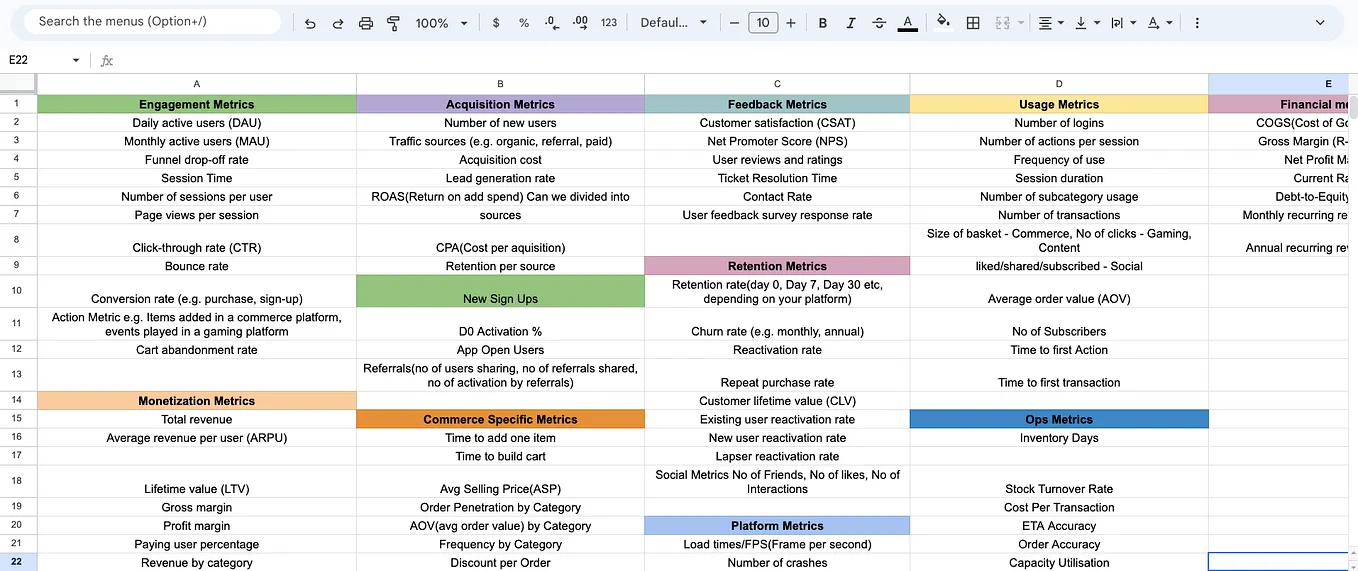Screen dimensions: 1358x571
Task: Select column B header
Action: [x=500, y=84]
